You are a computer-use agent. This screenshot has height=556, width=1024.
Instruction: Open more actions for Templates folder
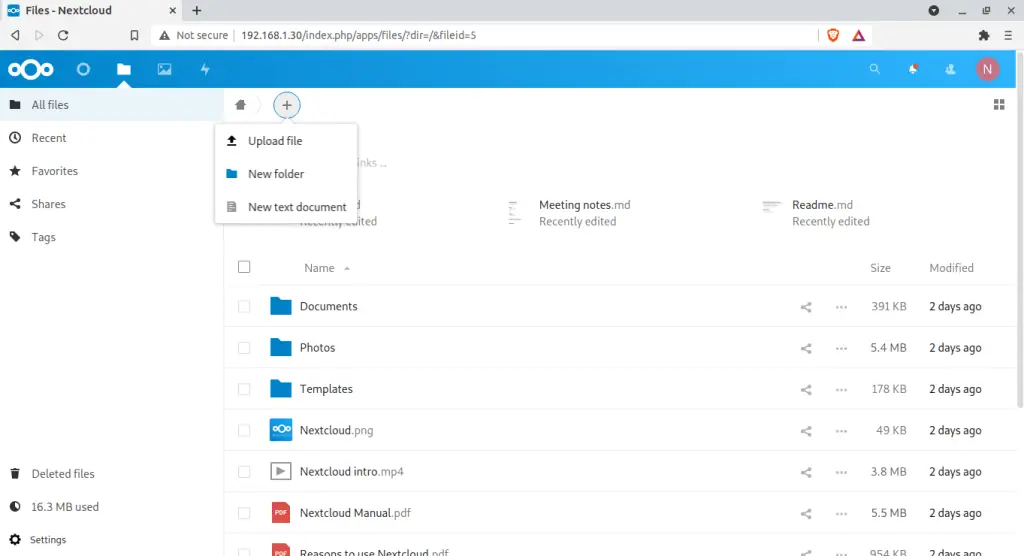pyautogui.click(x=841, y=389)
